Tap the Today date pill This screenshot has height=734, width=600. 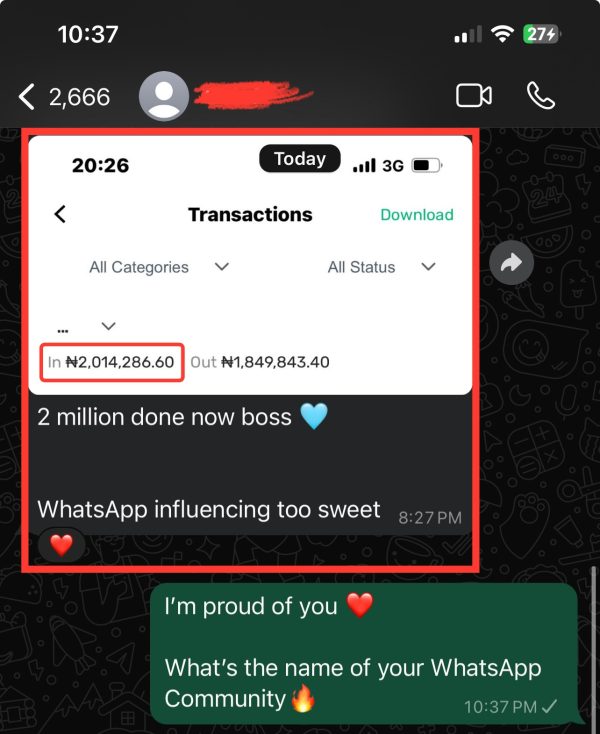(300, 159)
